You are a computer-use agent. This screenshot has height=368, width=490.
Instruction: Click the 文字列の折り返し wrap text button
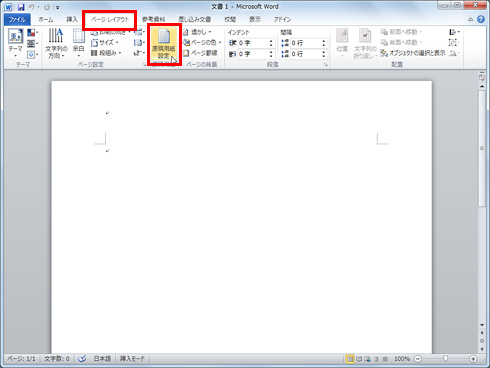365,43
